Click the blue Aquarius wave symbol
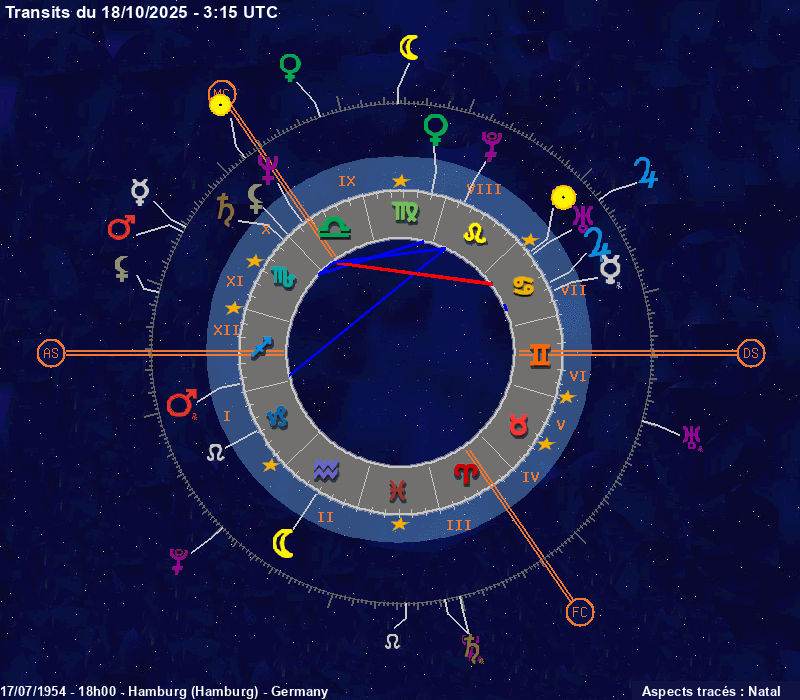 click(326, 468)
